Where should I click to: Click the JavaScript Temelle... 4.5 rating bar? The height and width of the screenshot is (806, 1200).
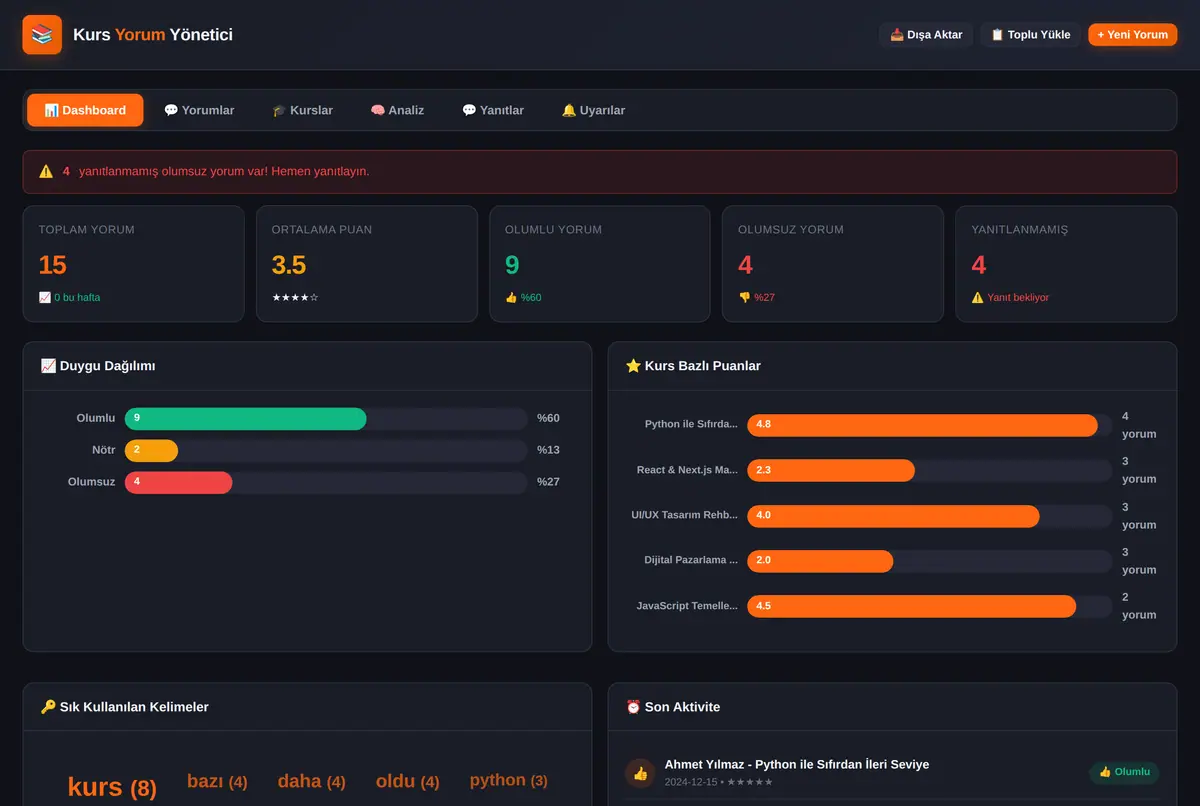(911, 606)
